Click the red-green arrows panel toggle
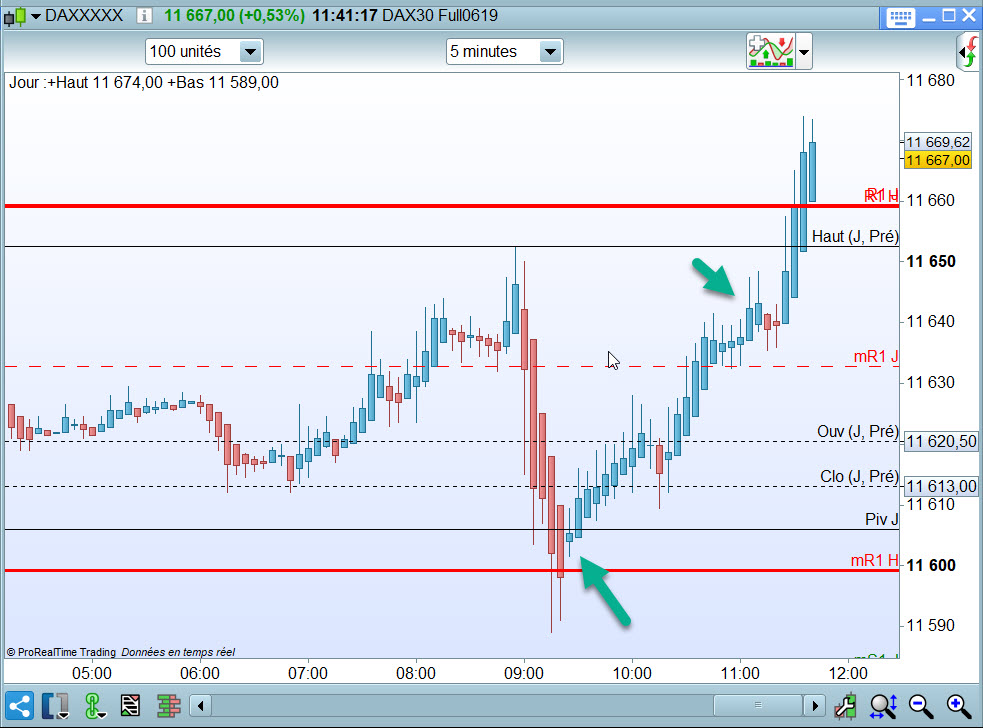Viewport: 983px width, 728px height. point(969,52)
